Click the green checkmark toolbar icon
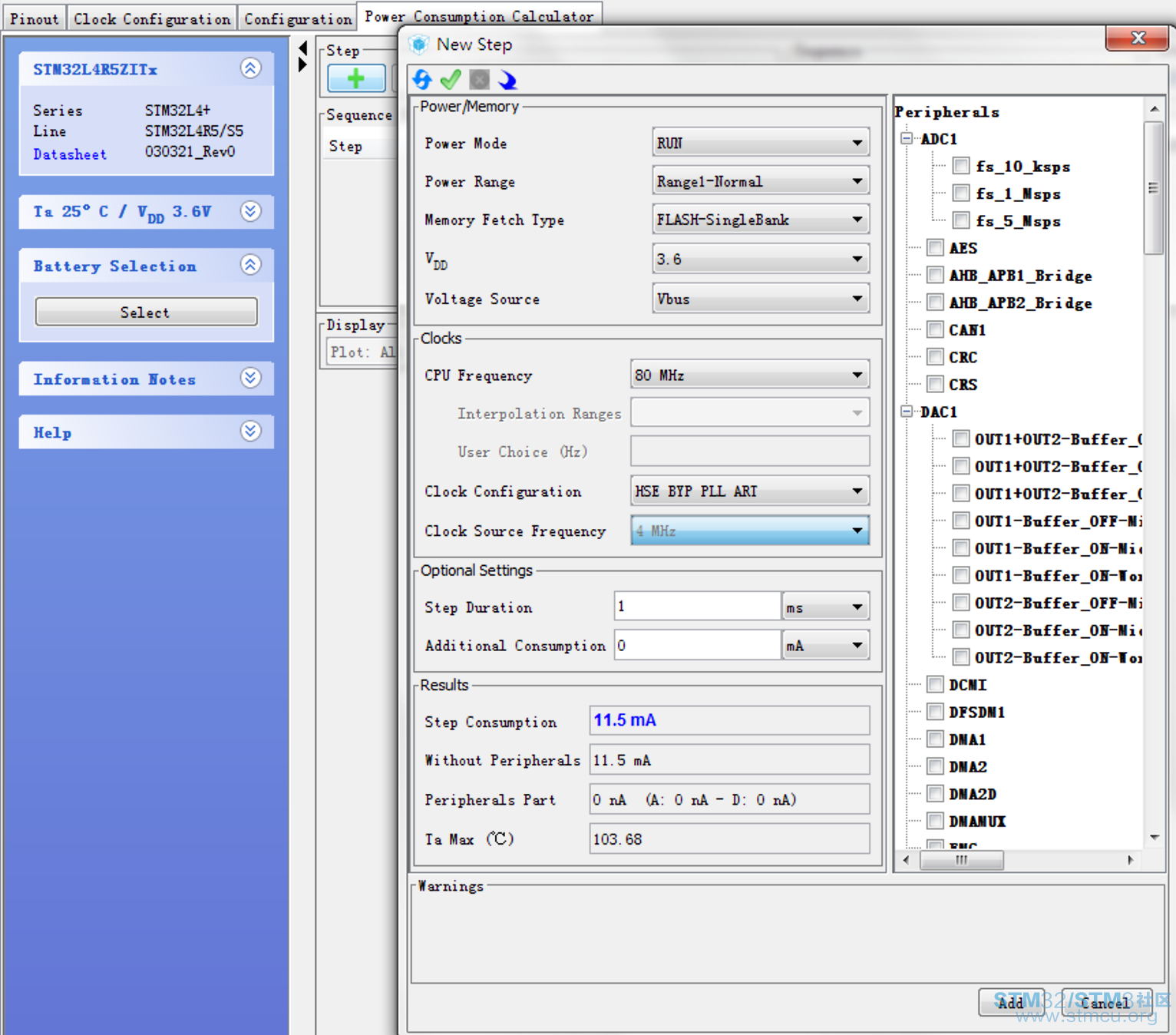 pos(451,80)
